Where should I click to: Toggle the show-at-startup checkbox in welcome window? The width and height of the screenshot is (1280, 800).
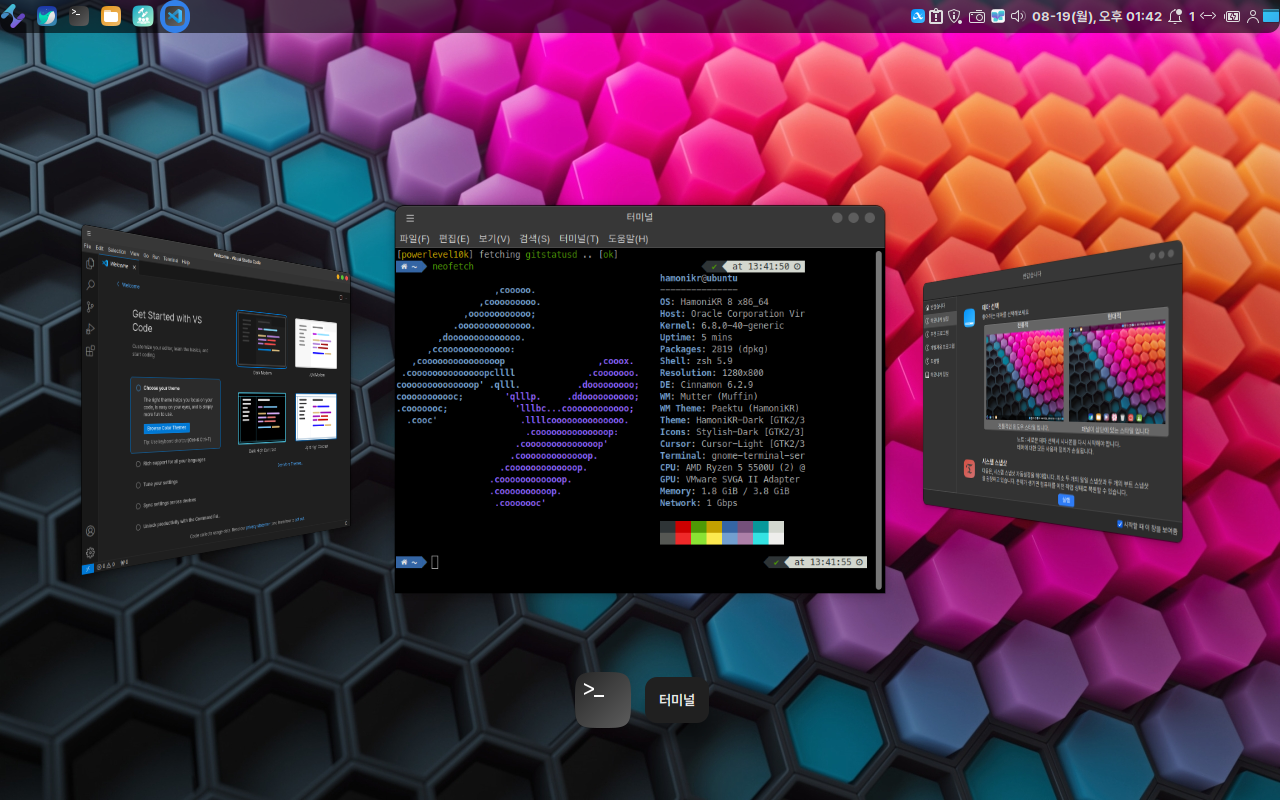click(1120, 523)
